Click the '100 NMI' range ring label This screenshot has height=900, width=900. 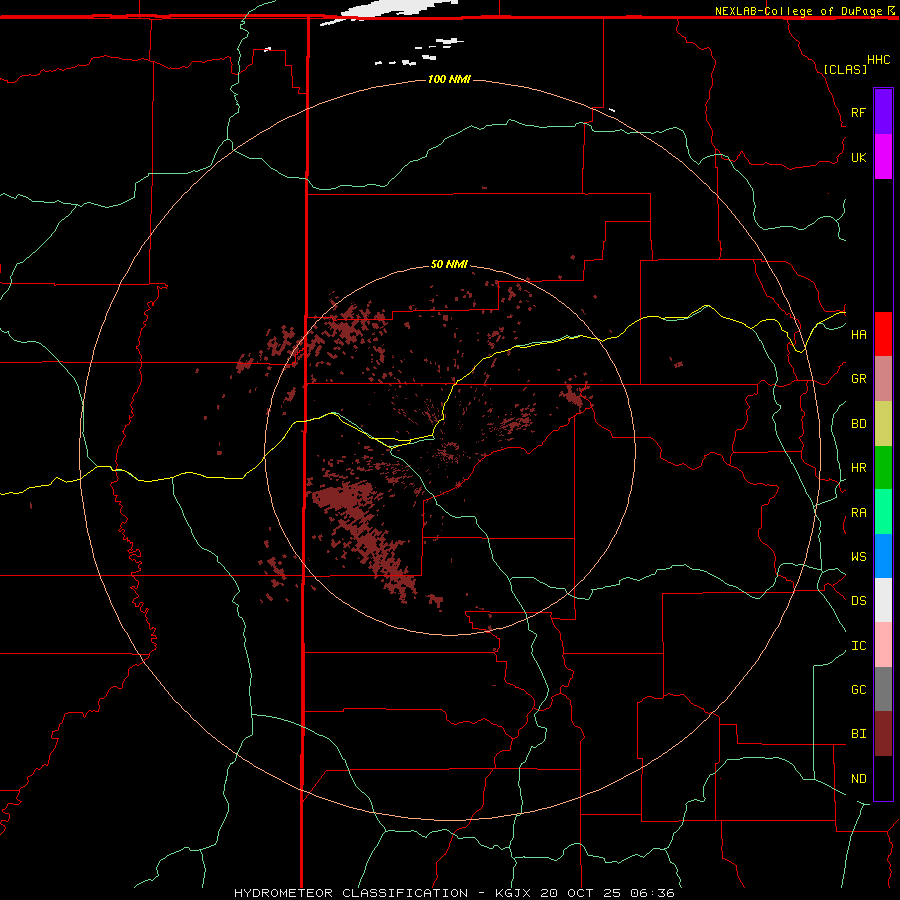coord(449,79)
